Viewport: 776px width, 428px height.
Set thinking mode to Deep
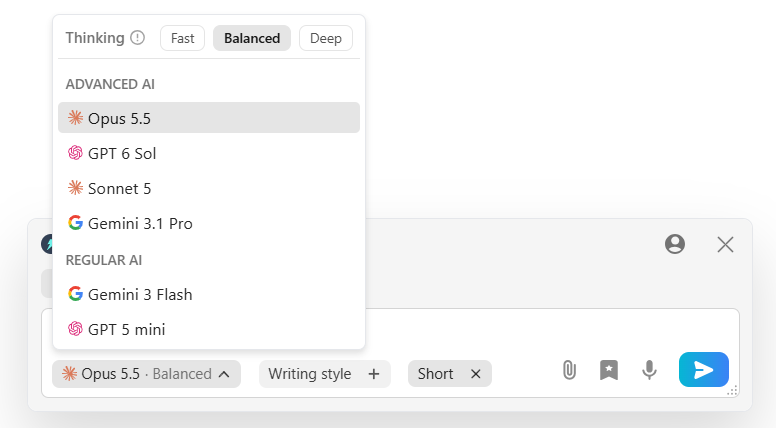coord(326,38)
